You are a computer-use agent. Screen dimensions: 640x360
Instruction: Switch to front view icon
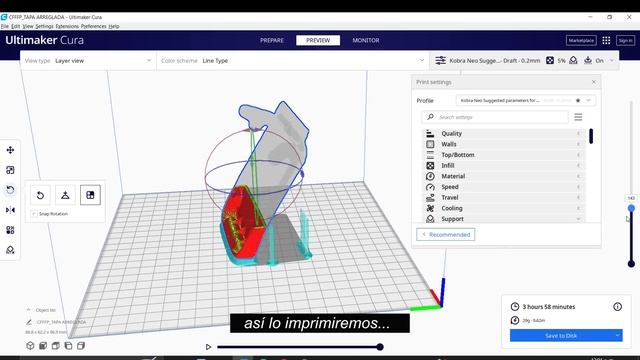coord(43,346)
